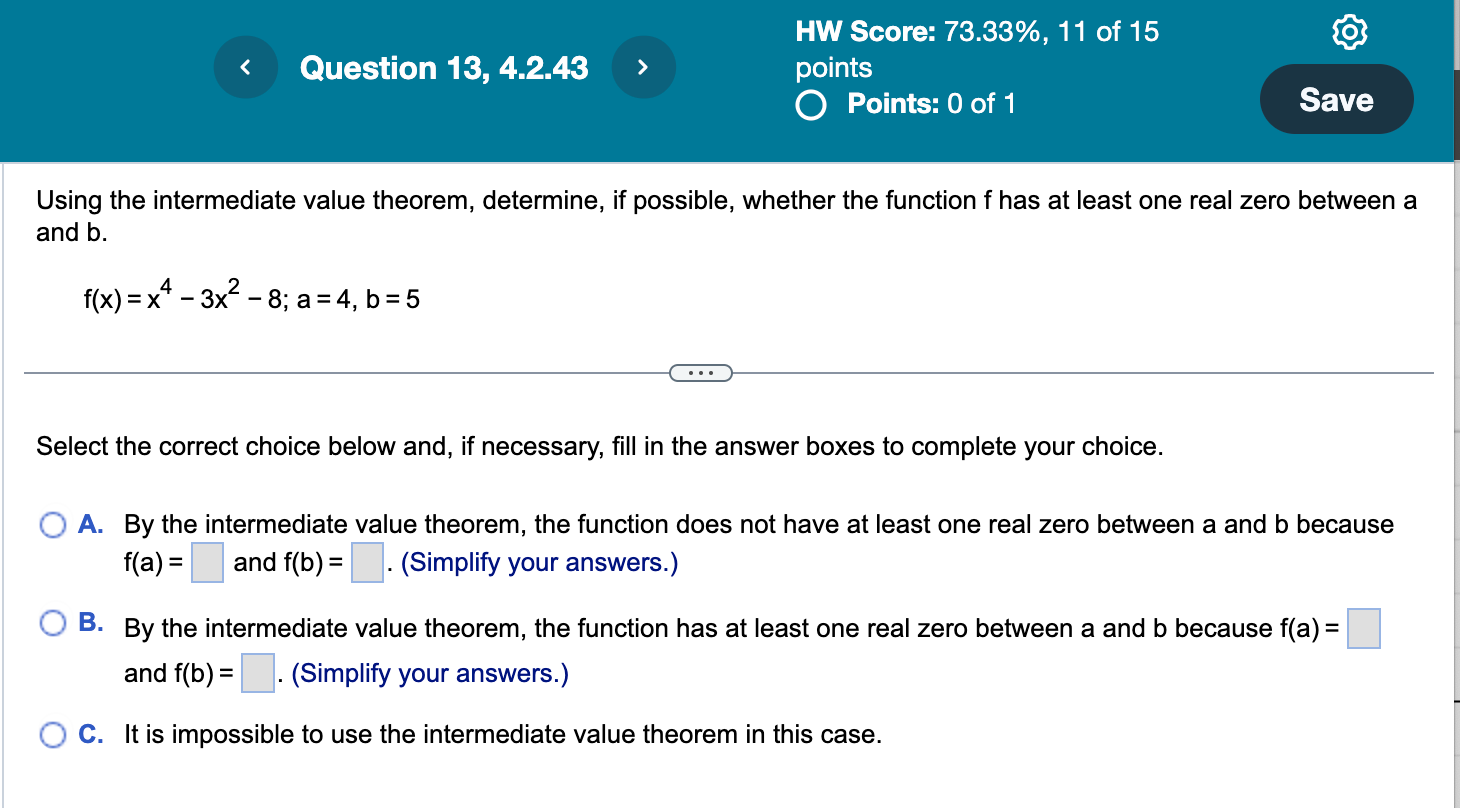Select the radio button for choice A
1460x808 pixels.
(x=51, y=524)
